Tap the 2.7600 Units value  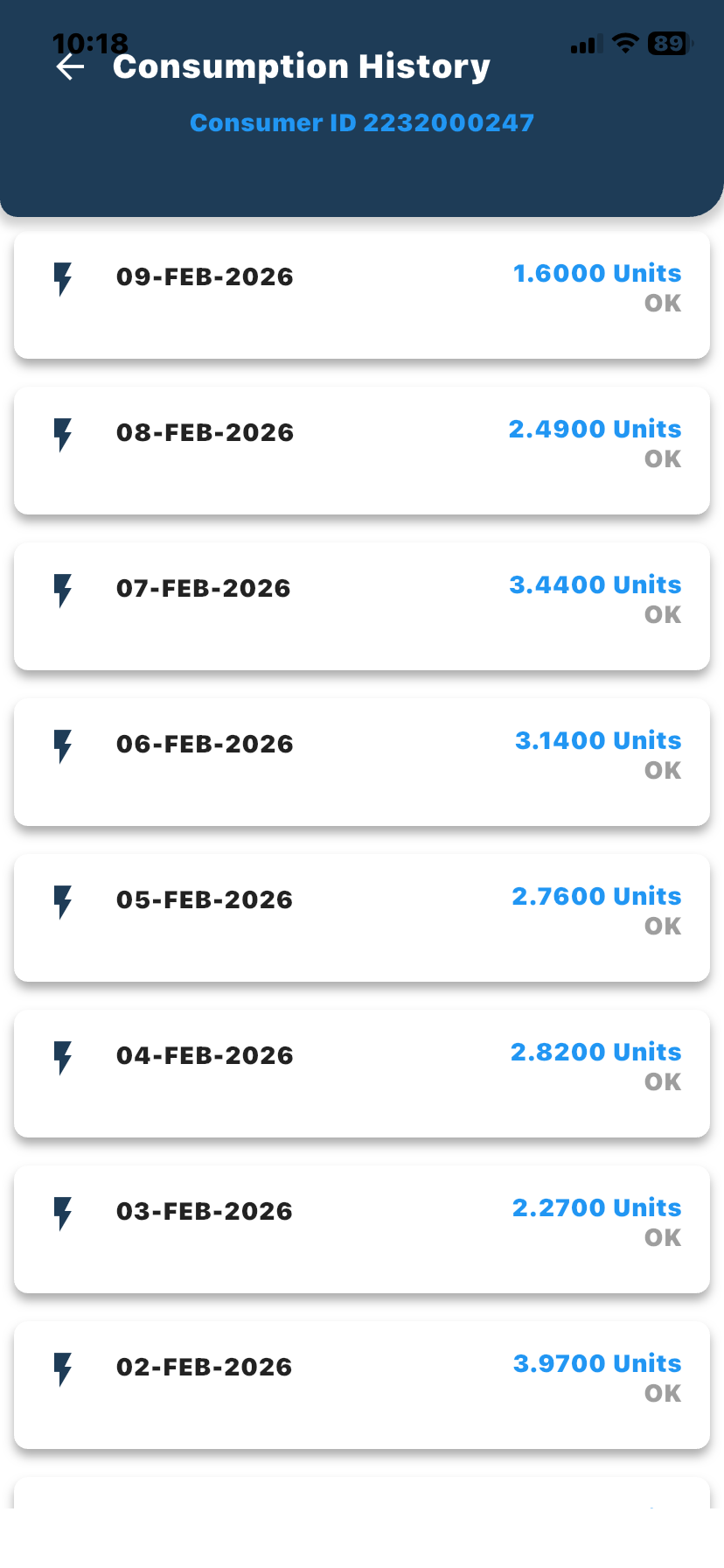click(x=596, y=896)
